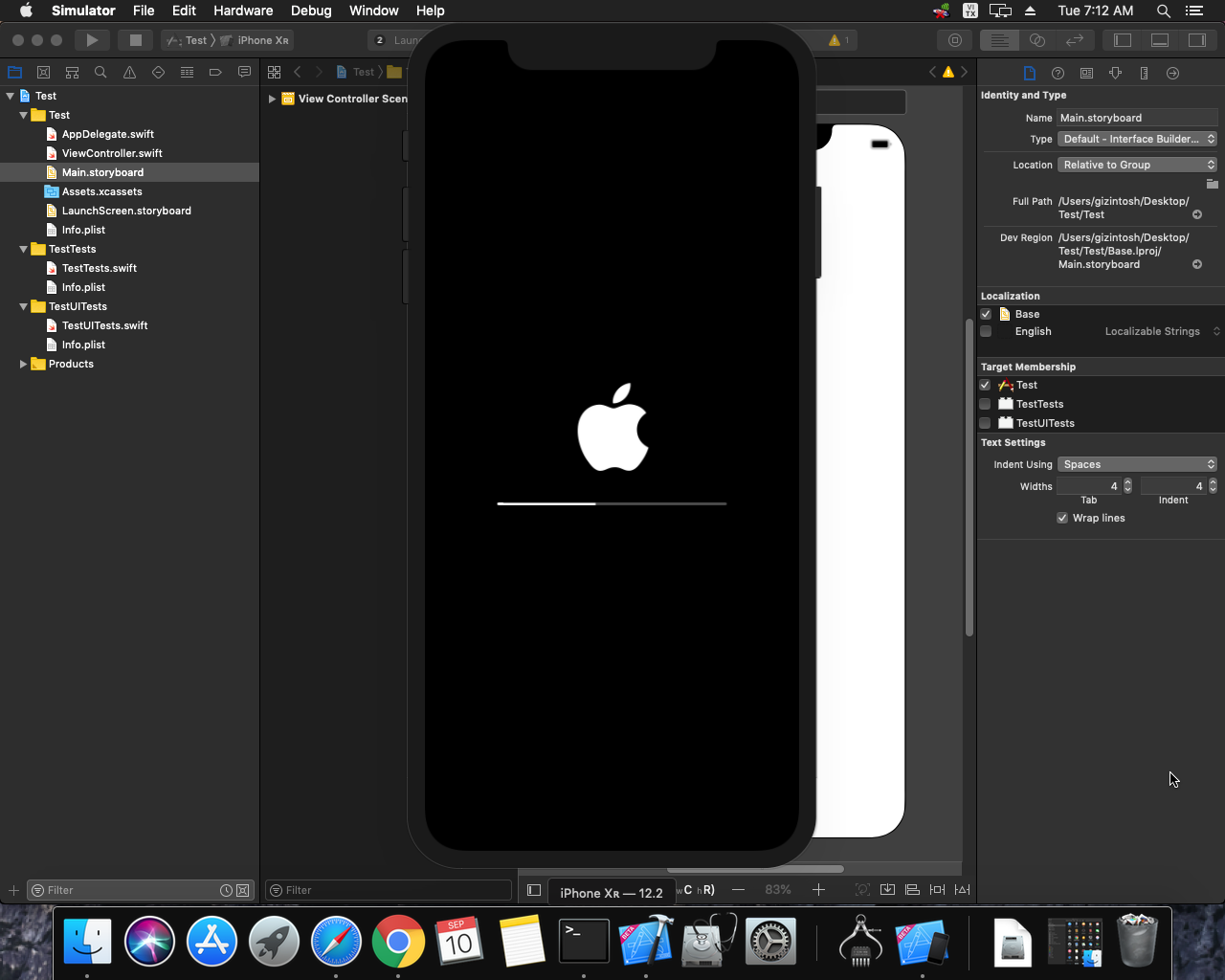Select ViewController.swift in navigator
Screen dimensions: 1225x980
(112, 153)
